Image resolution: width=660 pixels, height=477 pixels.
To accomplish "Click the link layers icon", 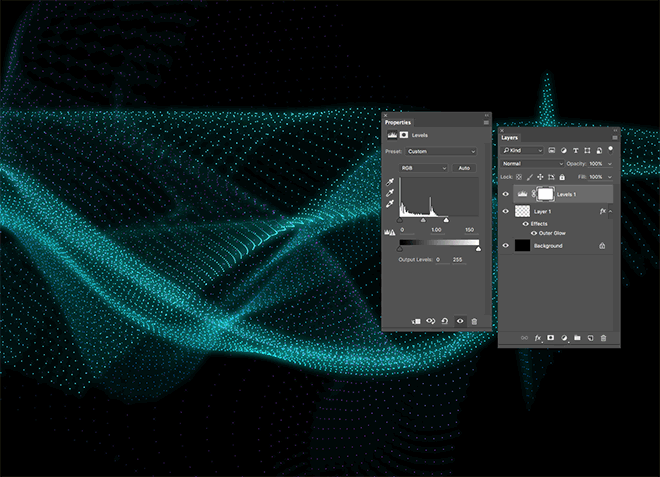I will pyautogui.click(x=524, y=338).
